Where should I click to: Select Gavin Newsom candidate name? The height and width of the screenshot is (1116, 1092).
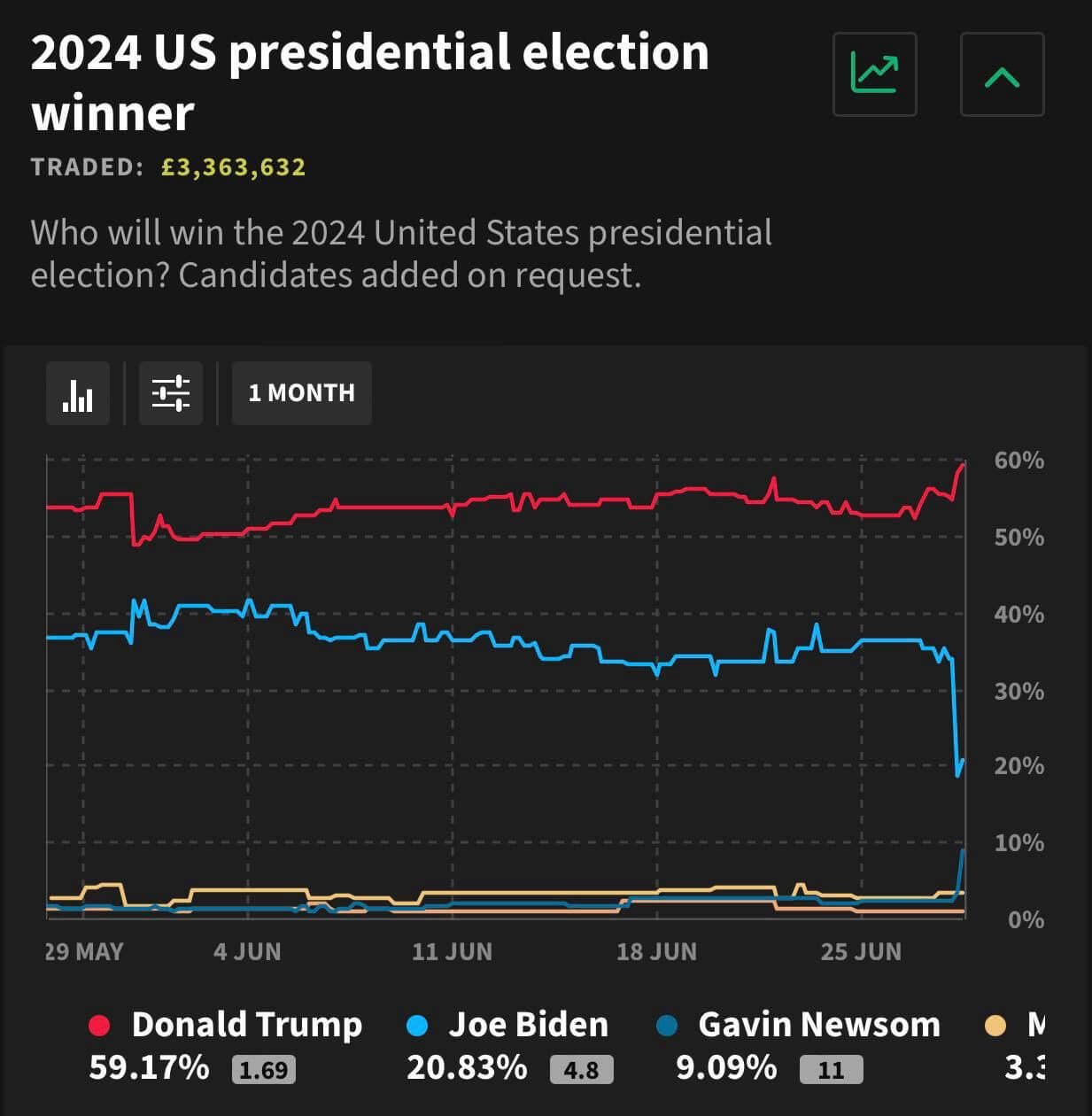(819, 1025)
